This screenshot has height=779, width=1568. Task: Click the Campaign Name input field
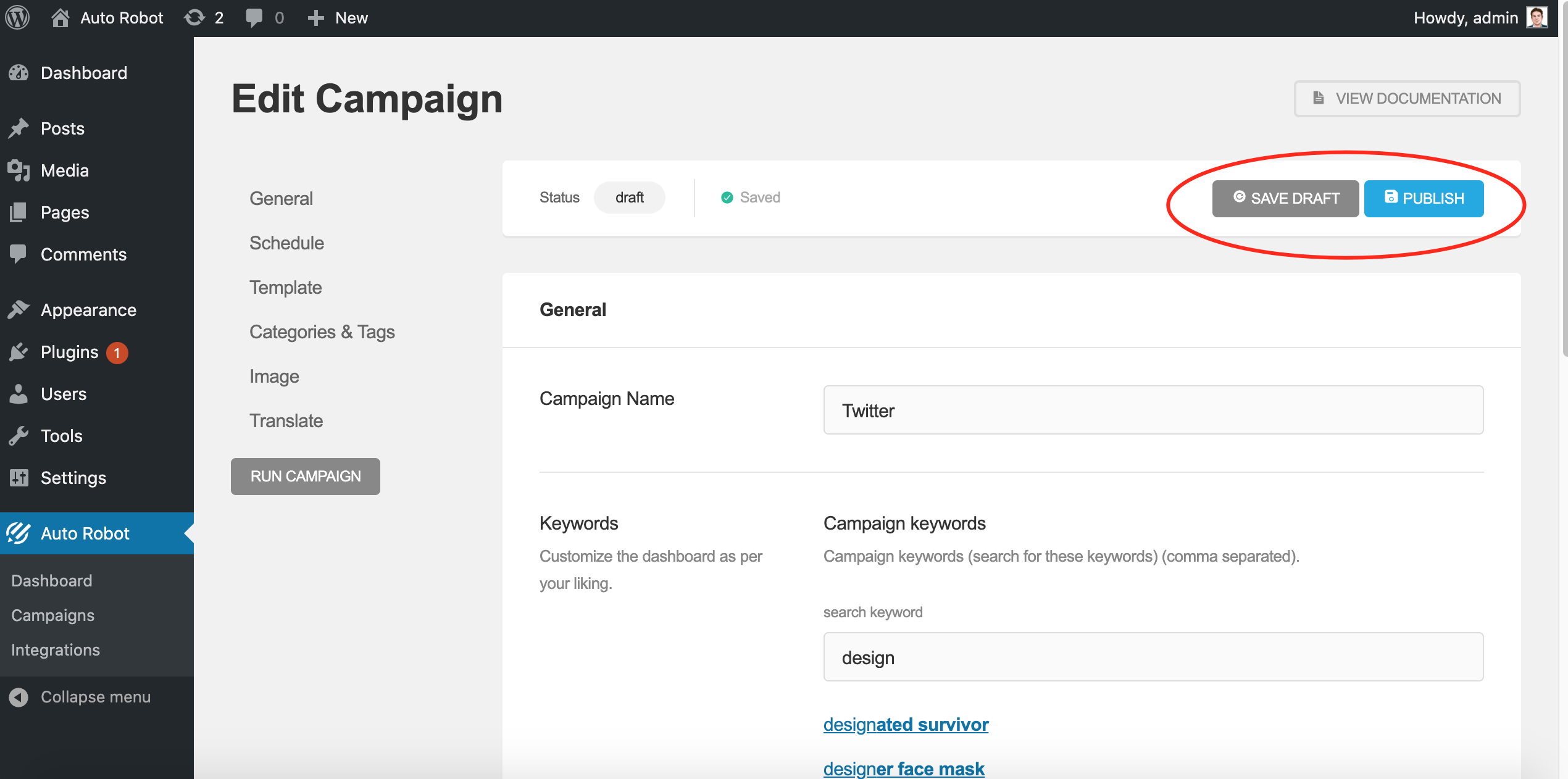(1153, 410)
